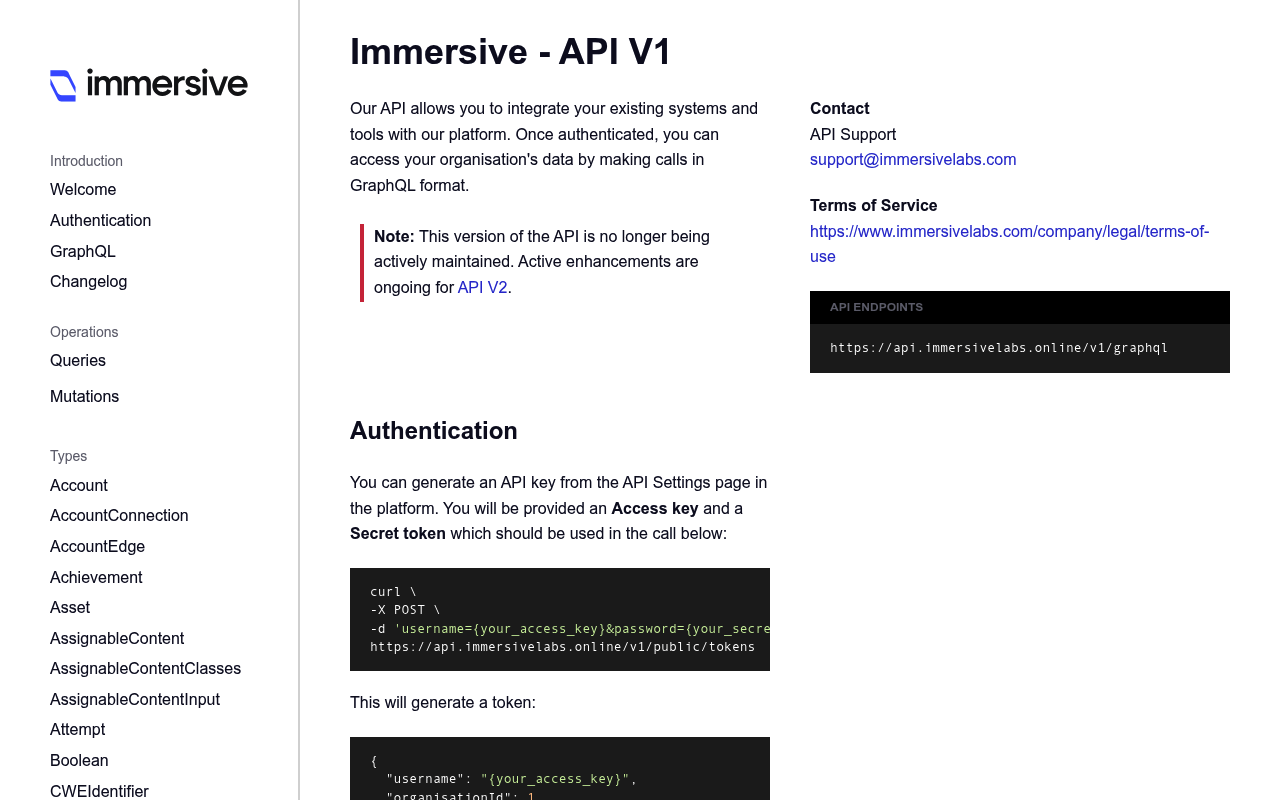Open the AssignableContentClasses type entry
This screenshot has height=800, width=1280.
click(145, 668)
